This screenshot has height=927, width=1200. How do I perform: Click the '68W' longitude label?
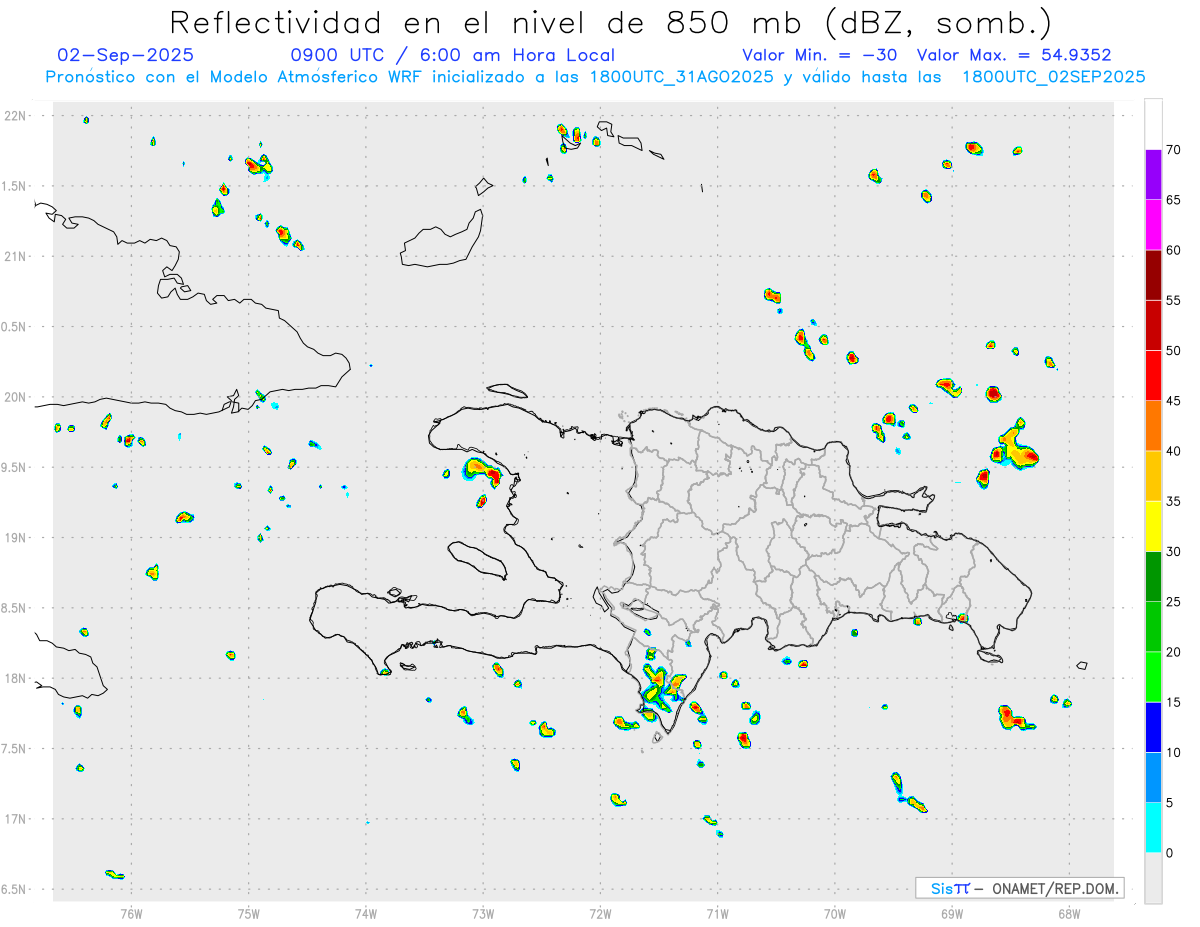click(1069, 913)
